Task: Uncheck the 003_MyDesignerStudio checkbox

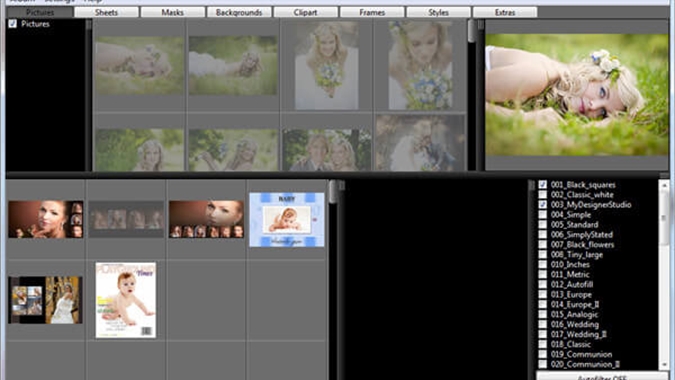Action: click(542, 204)
